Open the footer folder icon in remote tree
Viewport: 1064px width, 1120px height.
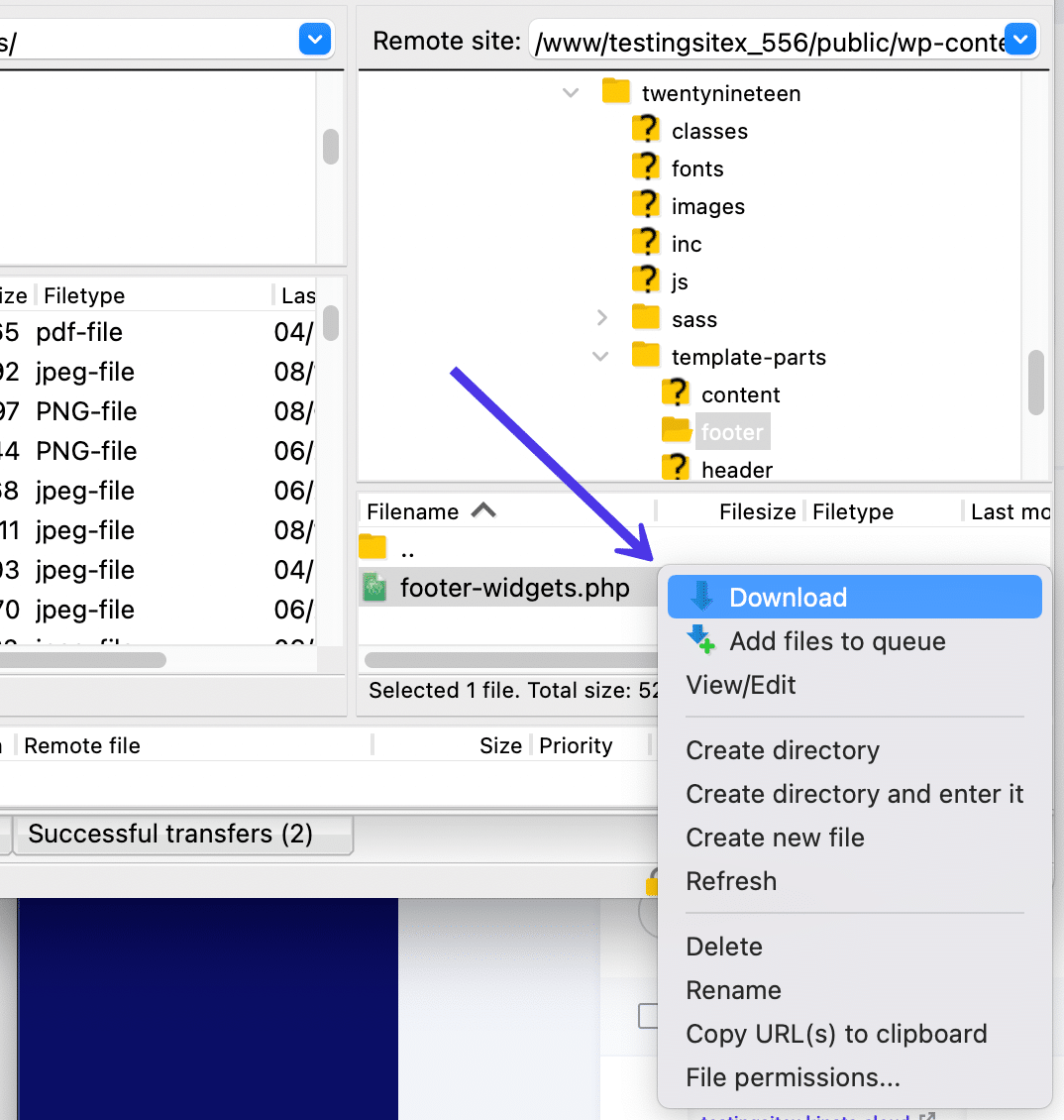676,431
